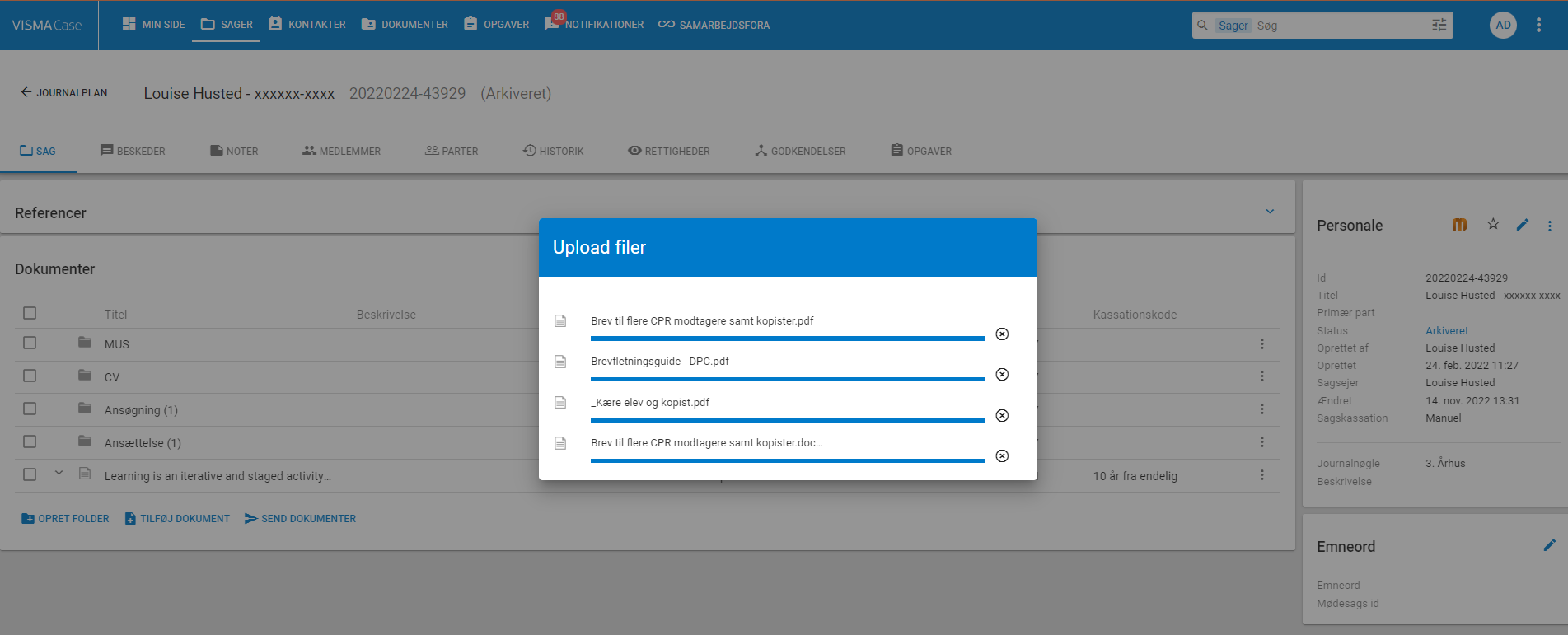Screen dimensions: 1568x635
Task: Click the progress bar of the .doc… file
Action: (x=788, y=460)
